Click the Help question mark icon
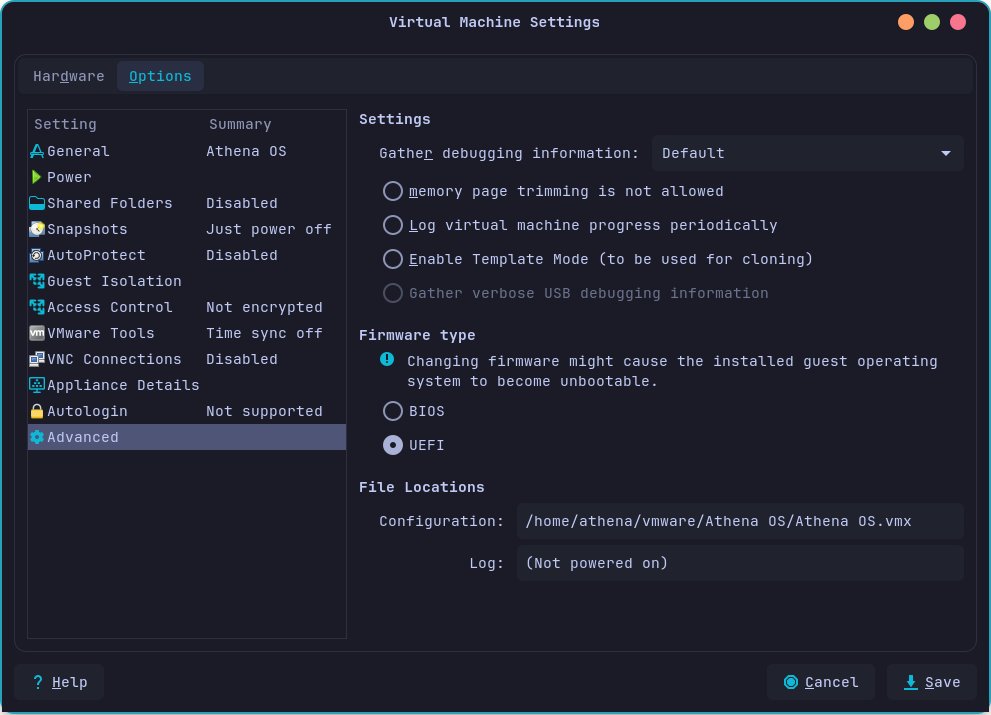Viewport: 991px width, 715px height. (x=37, y=682)
